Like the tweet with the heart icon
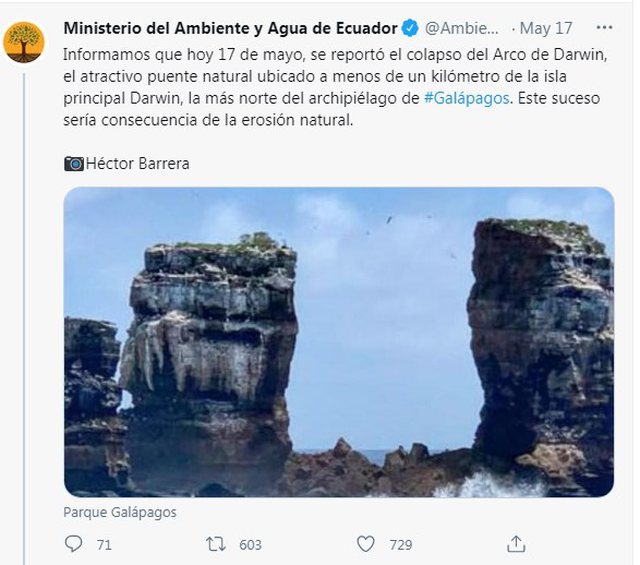The width and height of the screenshot is (640, 565). tap(366, 544)
